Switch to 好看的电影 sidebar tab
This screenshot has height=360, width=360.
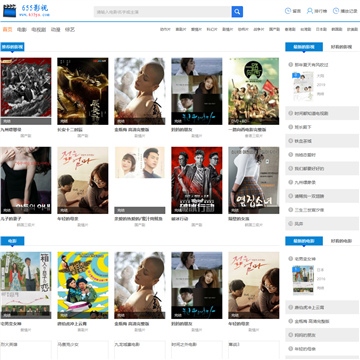[x=341, y=241]
